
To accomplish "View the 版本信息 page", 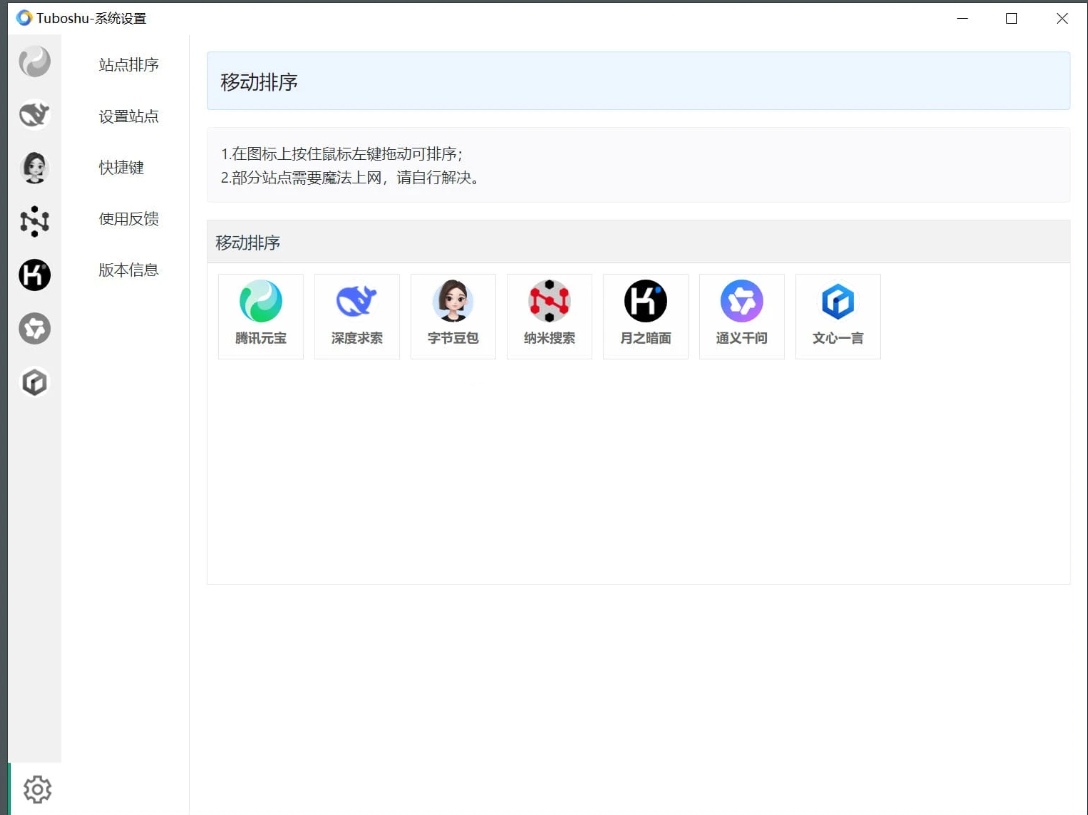I will pyautogui.click(x=128, y=270).
